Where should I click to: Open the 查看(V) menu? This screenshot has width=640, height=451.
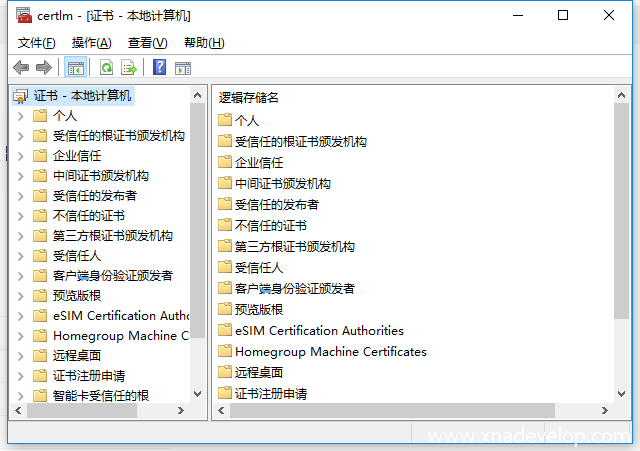(147, 42)
